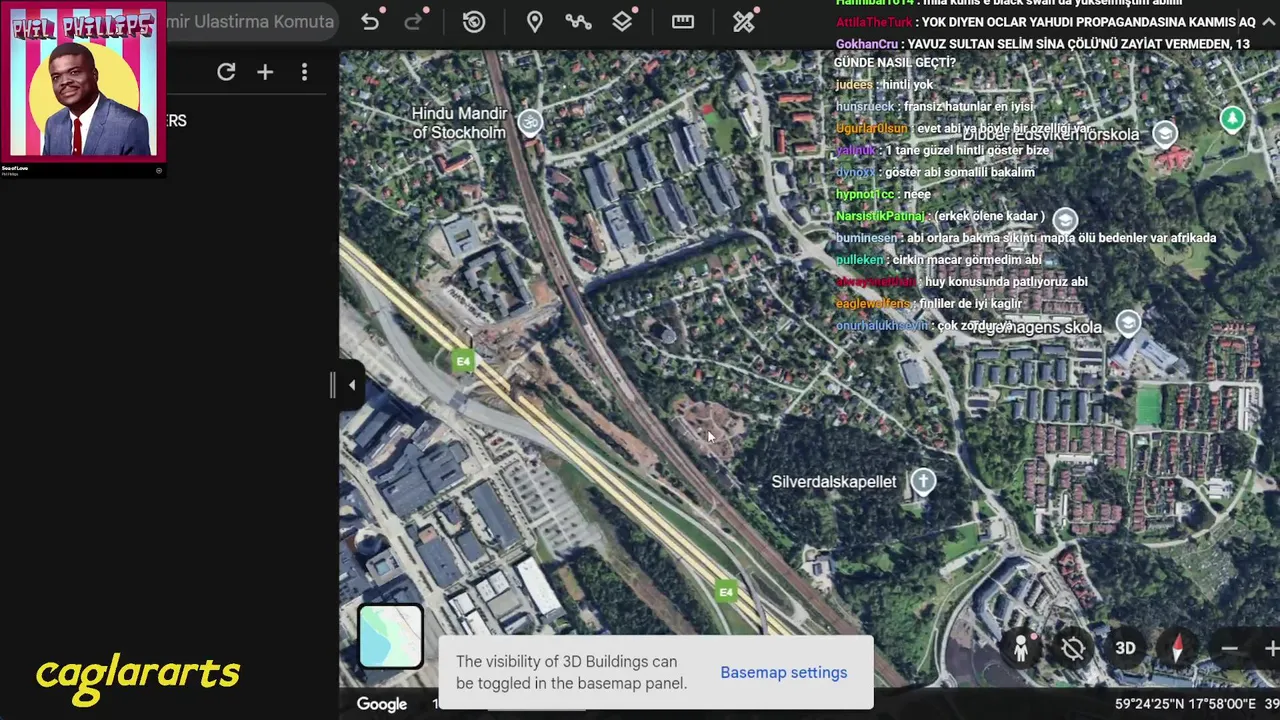The image size is (1280, 720).
Task: Click the Hindu Mandir of Stockholm label
Action: [459, 123]
